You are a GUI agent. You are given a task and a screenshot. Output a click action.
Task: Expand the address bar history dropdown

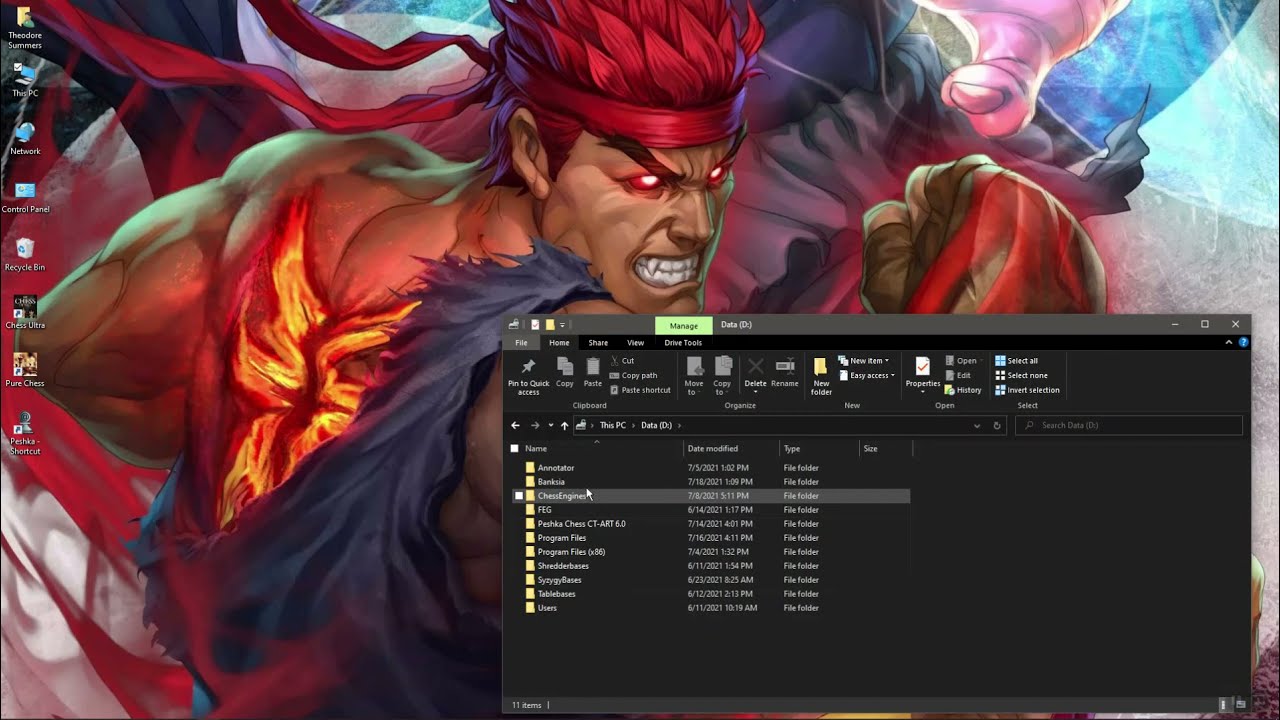coord(977,425)
